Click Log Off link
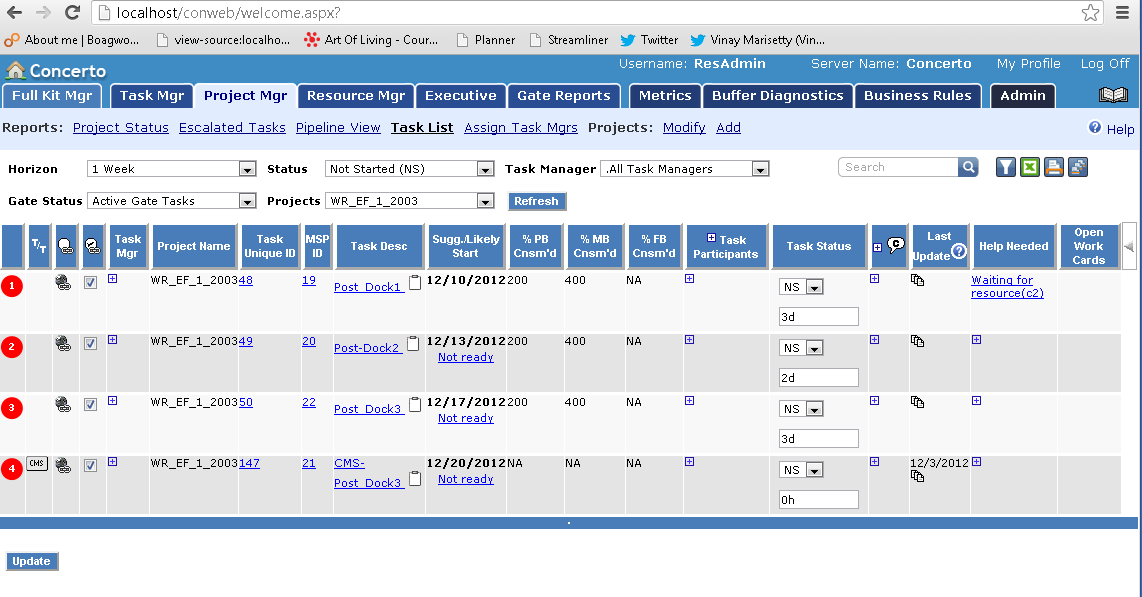The height and width of the screenshot is (597, 1142). (x=1105, y=64)
